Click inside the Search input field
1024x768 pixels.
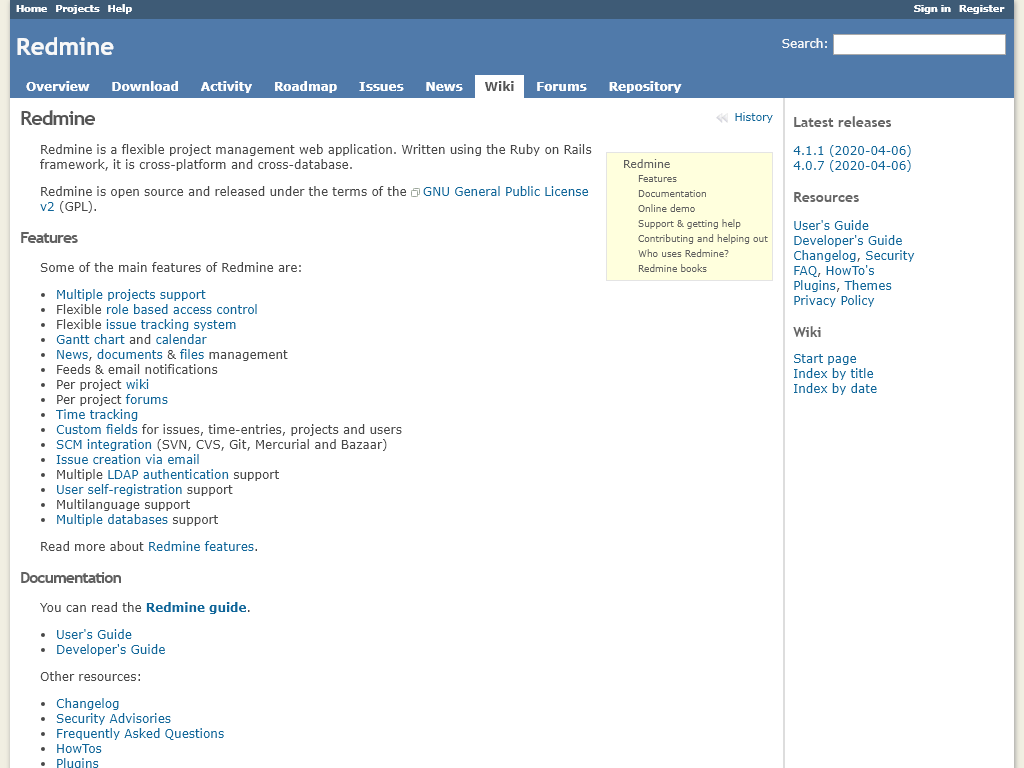(x=918, y=44)
